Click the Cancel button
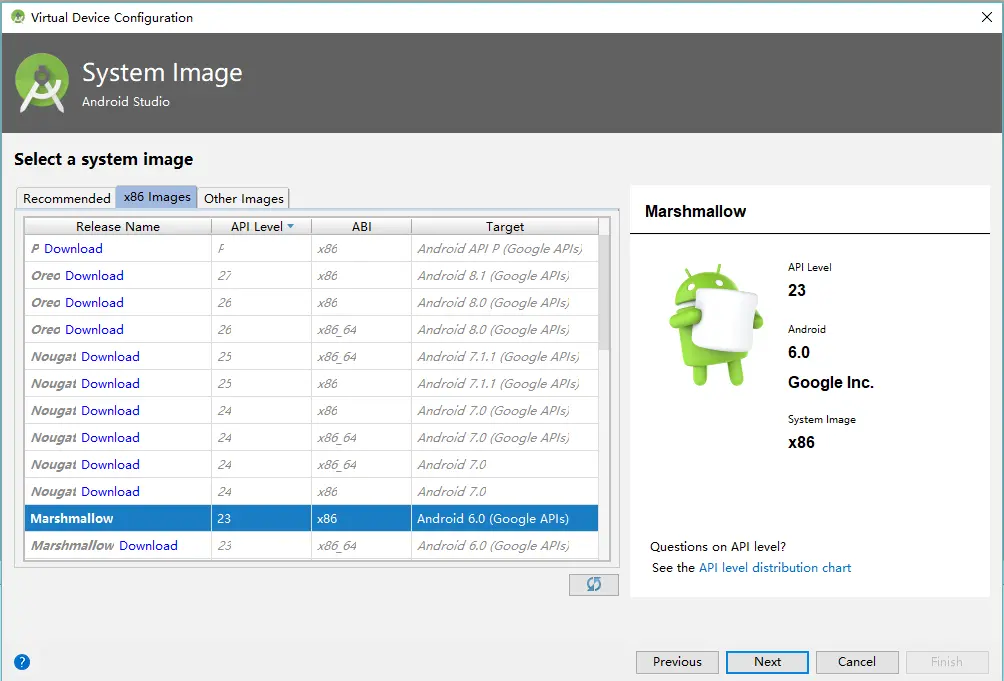This screenshot has width=1004, height=681. (x=857, y=662)
